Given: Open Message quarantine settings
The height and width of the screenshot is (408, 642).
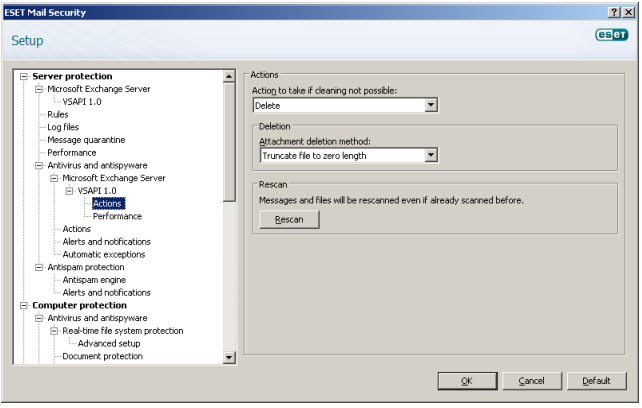Looking at the screenshot, I should tap(86, 140).
